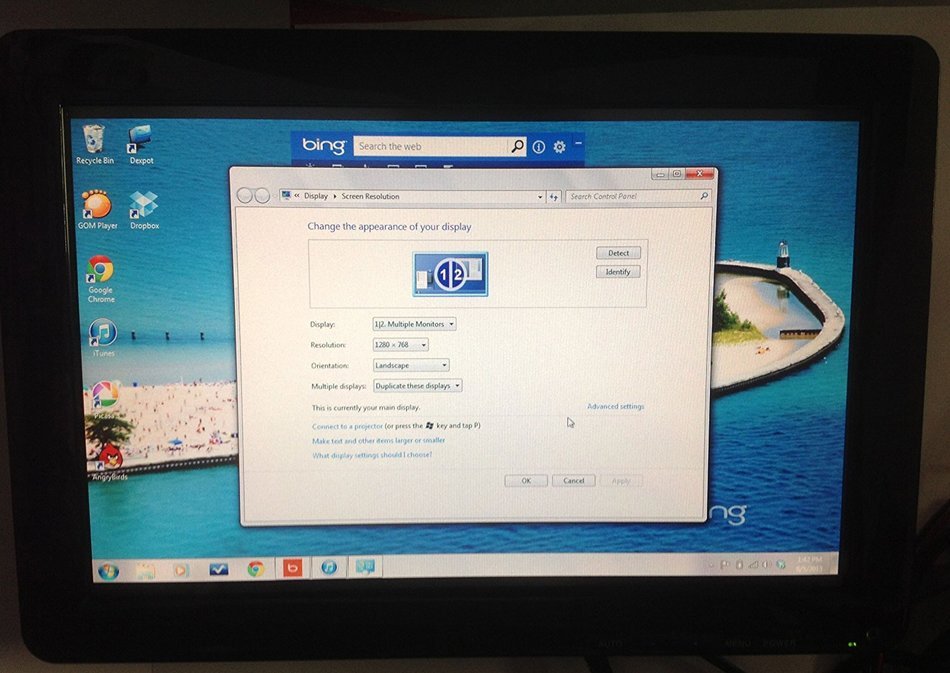Open the Google Chrome desktop icon
Image resolution: width=950 pixels, height=673 pixels.
101,279
